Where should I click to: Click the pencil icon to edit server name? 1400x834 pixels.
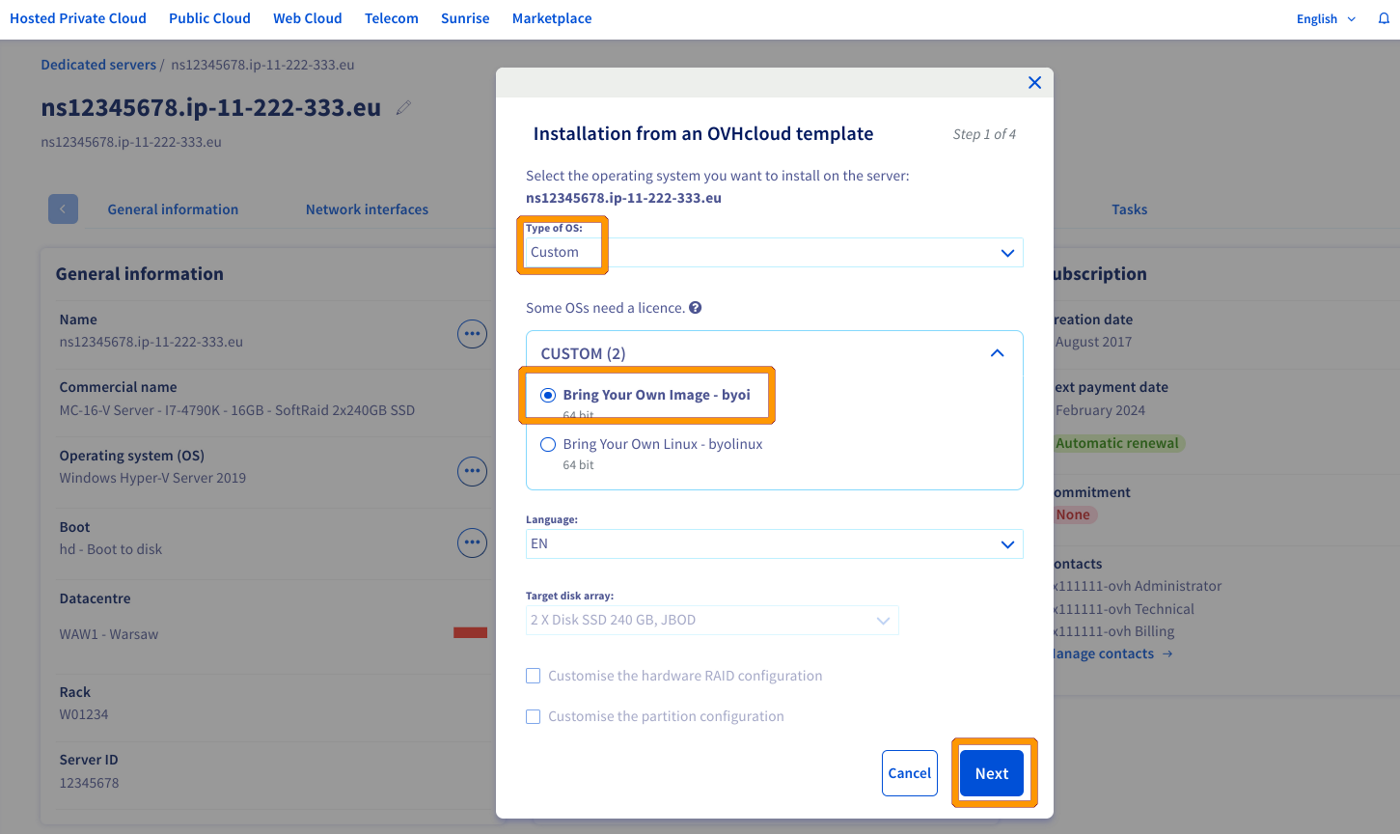[x=403, y=108]
